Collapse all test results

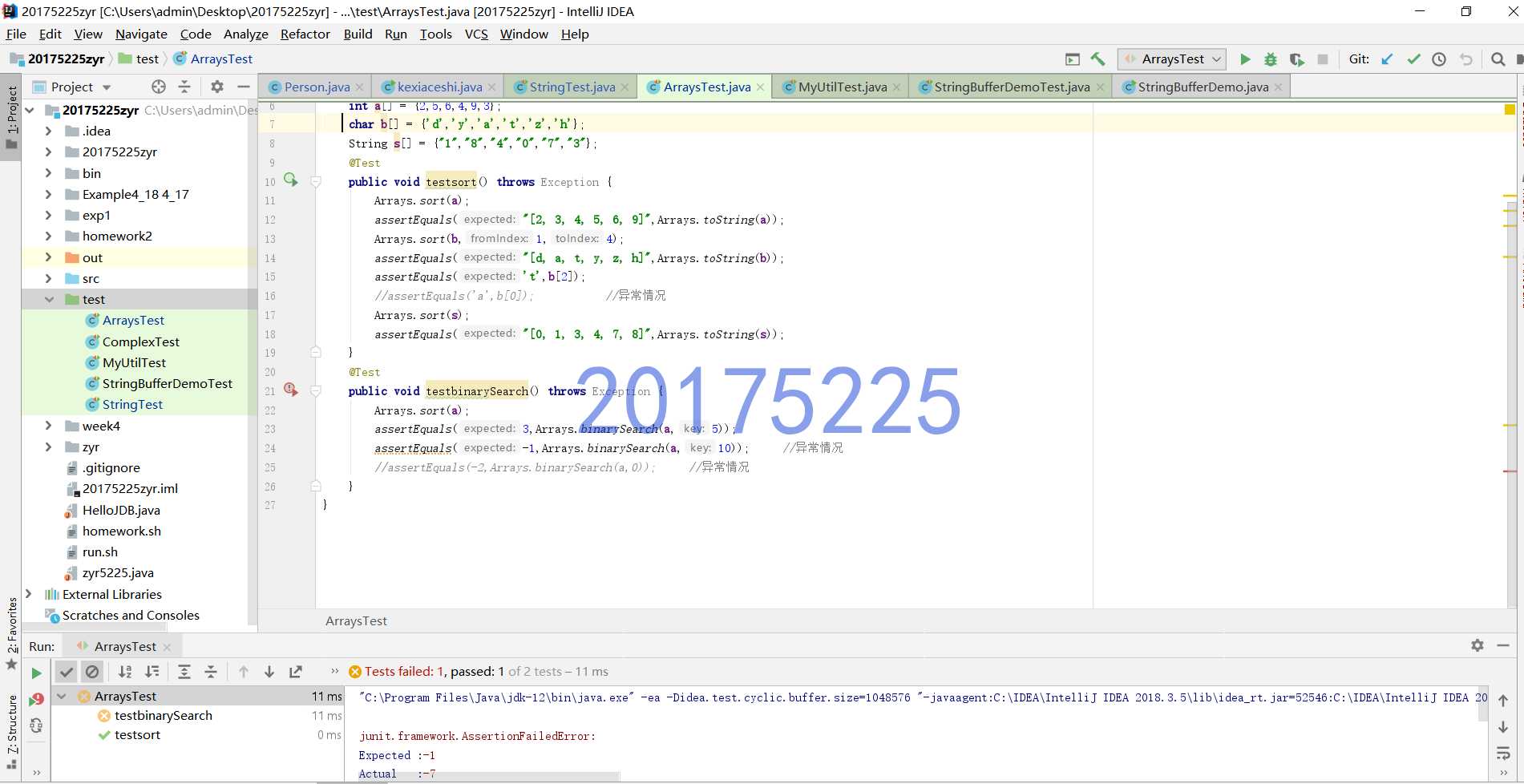pyautogui.click(x=211, y=672)
